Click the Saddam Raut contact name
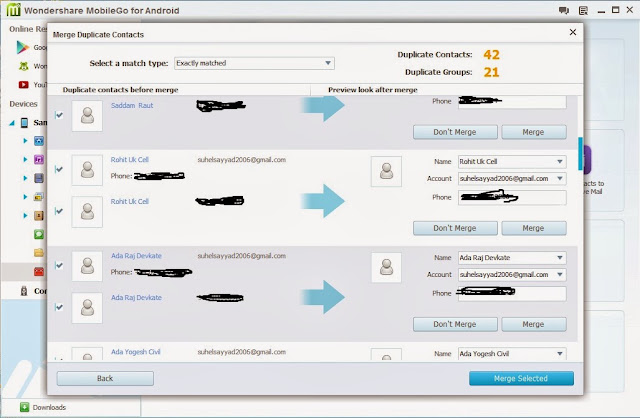 (x=132, y=105)
